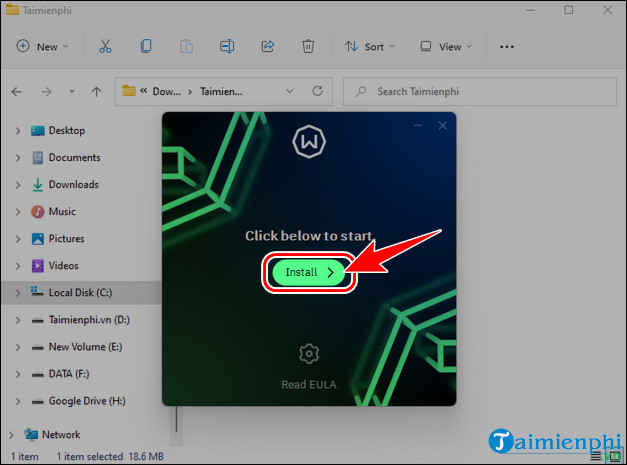Click the Taimienphi folder icon in title bar
The image size is (627, 465).
(x=12, y=10)
